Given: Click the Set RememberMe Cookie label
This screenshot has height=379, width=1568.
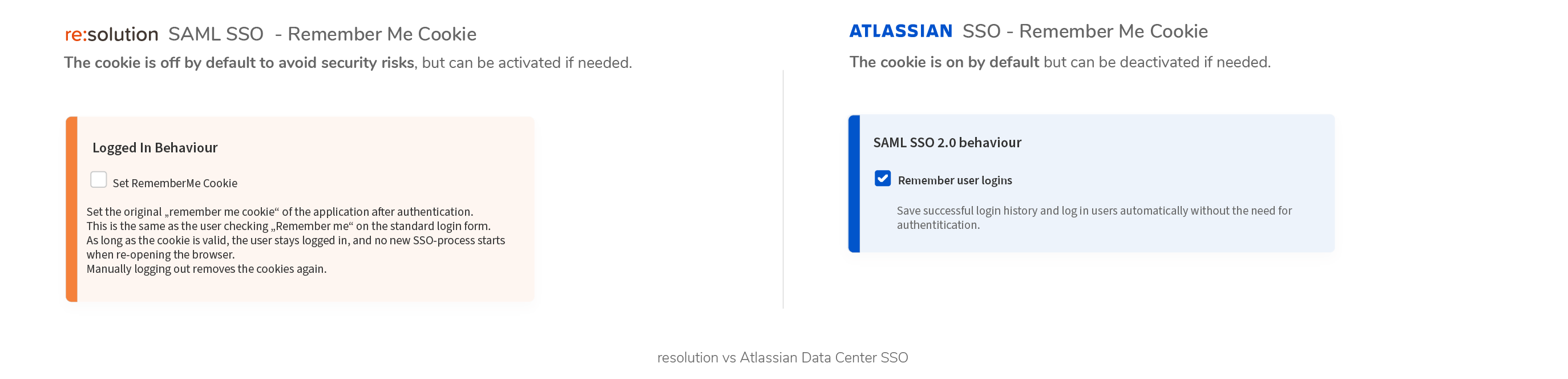Looking at the screenshot, I should tap(175, 183).
